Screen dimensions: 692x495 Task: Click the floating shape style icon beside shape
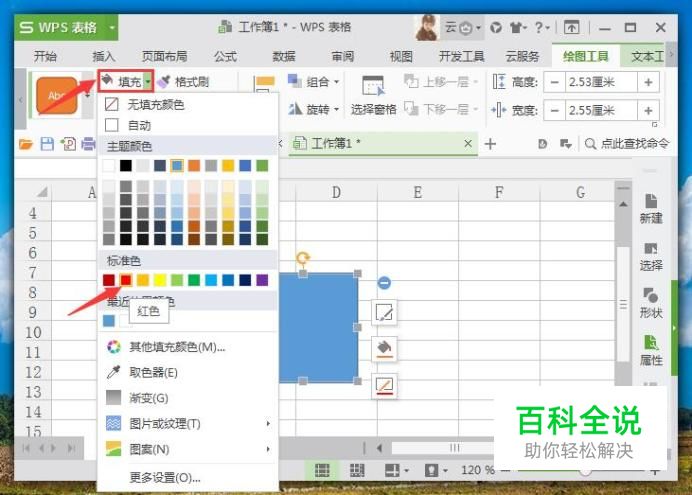pos(384,313)
